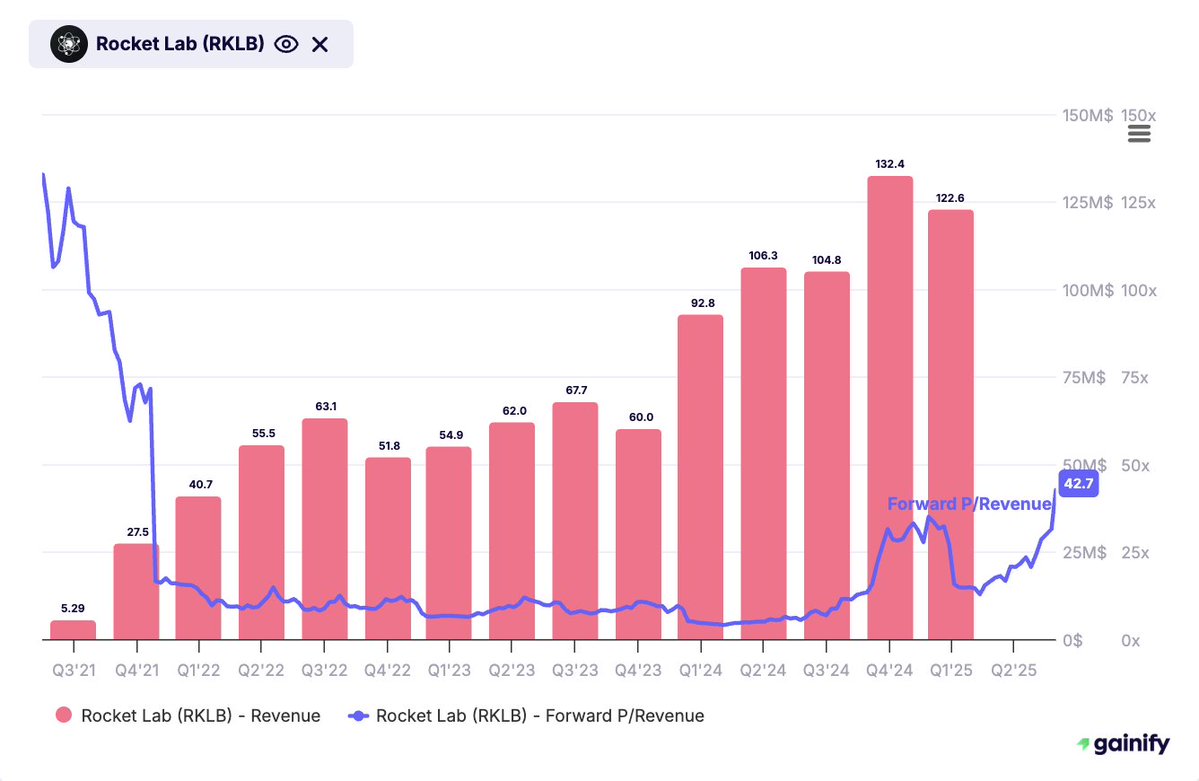The image size is (1199, 781).
Task: Select the Q4'23 revenue bar
Action: pyautogui.click(x=638, y=534)
